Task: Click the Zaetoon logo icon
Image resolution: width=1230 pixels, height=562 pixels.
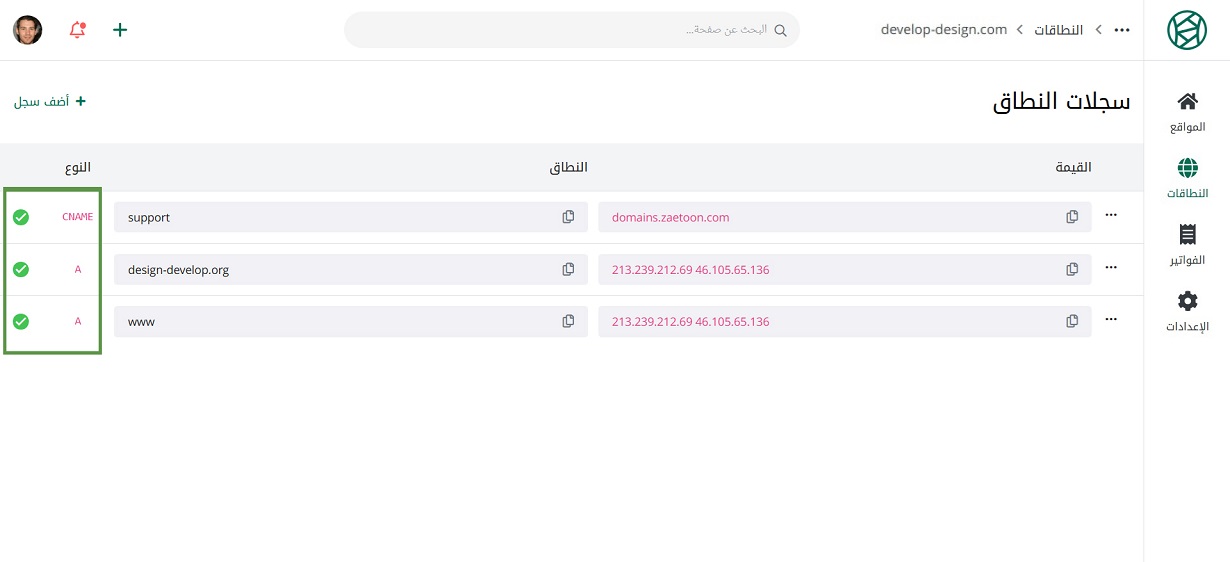Action: pyautogui.click(x=1187, y=30)
